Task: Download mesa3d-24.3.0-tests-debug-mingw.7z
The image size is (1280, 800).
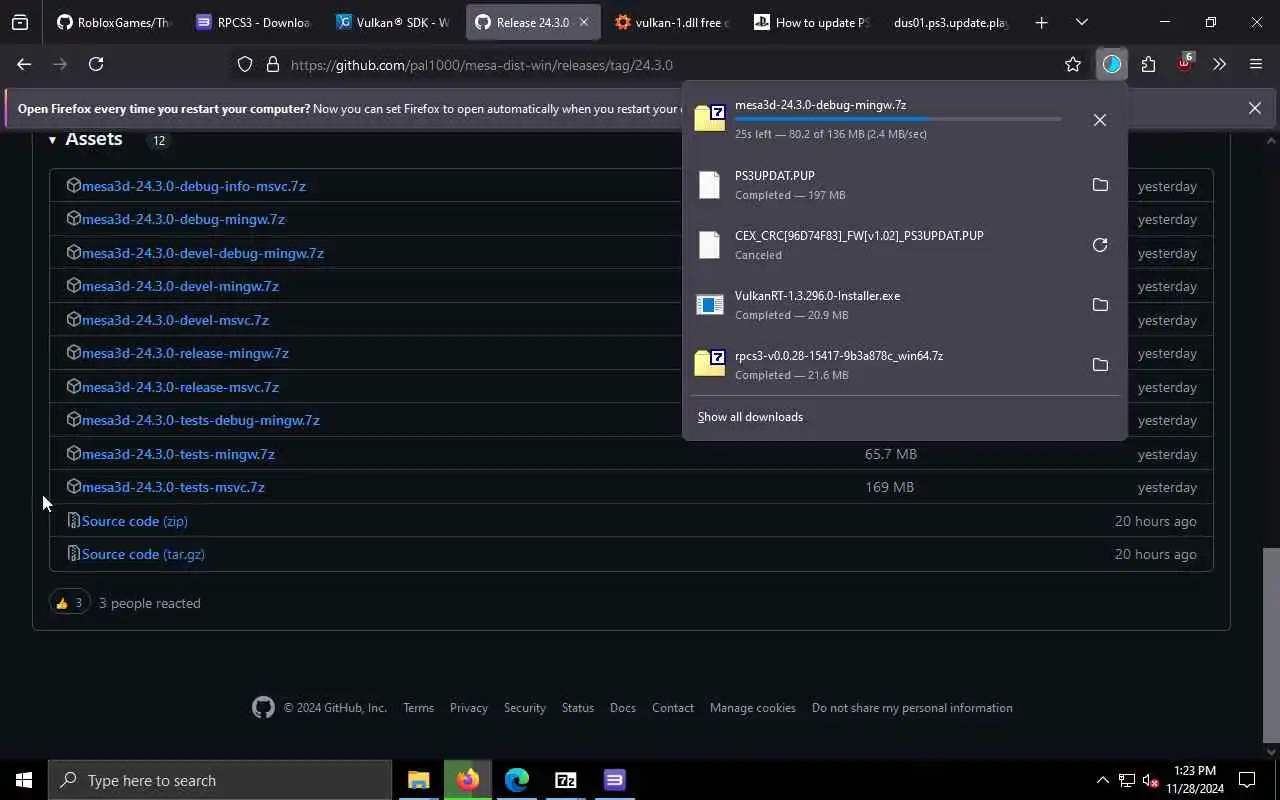Action: click(201, 420)
